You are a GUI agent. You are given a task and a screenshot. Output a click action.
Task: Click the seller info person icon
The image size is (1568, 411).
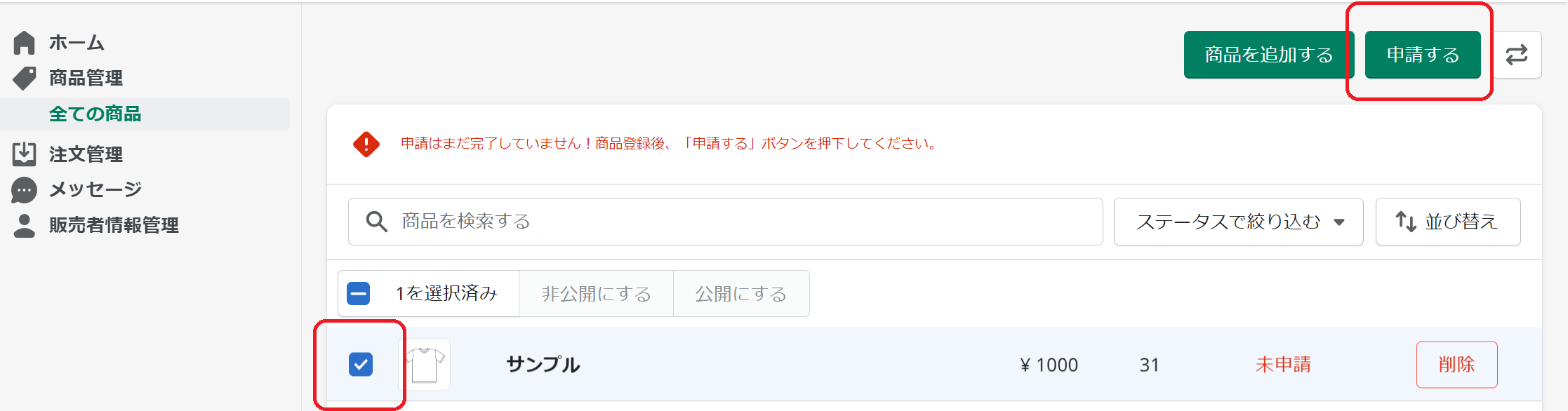tap(24, 225)
